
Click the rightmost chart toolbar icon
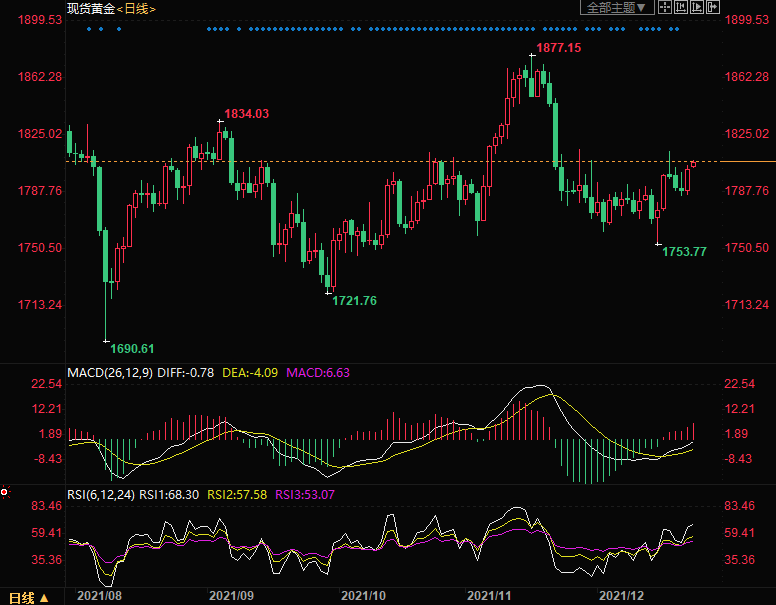pos(712,8)
